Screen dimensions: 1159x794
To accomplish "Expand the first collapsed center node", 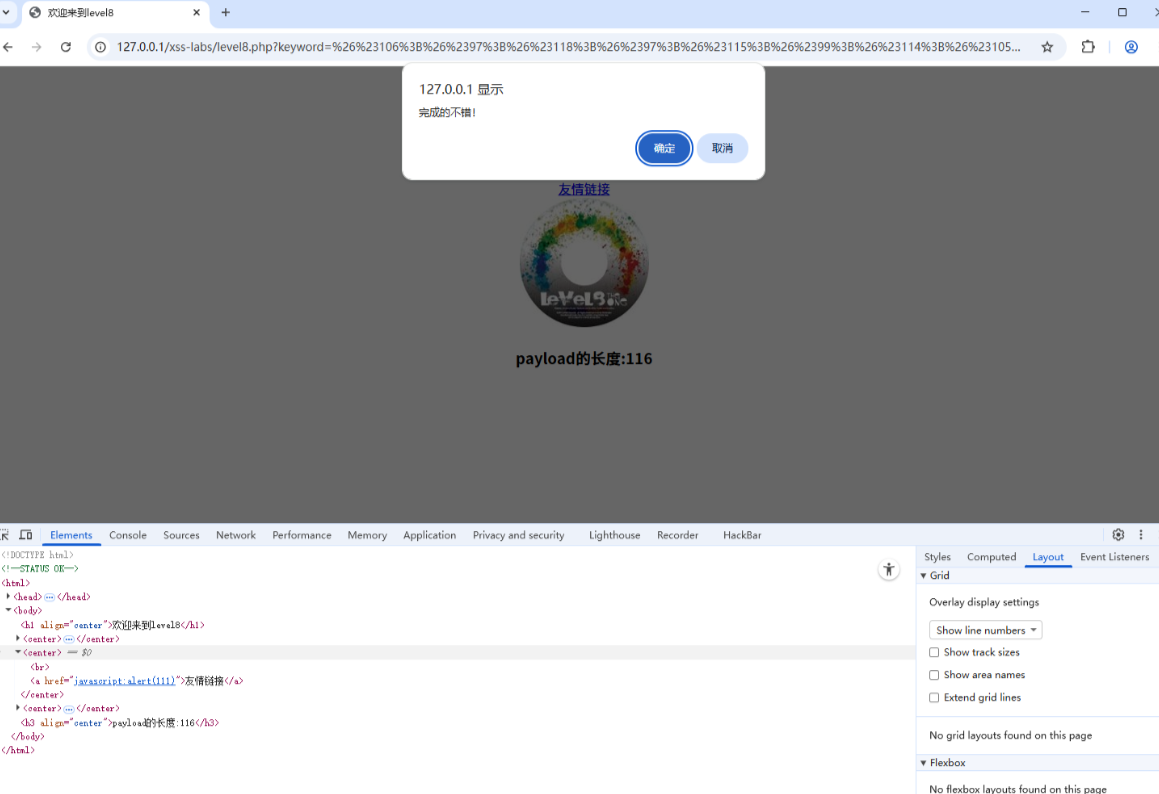I will coord(18,638).
